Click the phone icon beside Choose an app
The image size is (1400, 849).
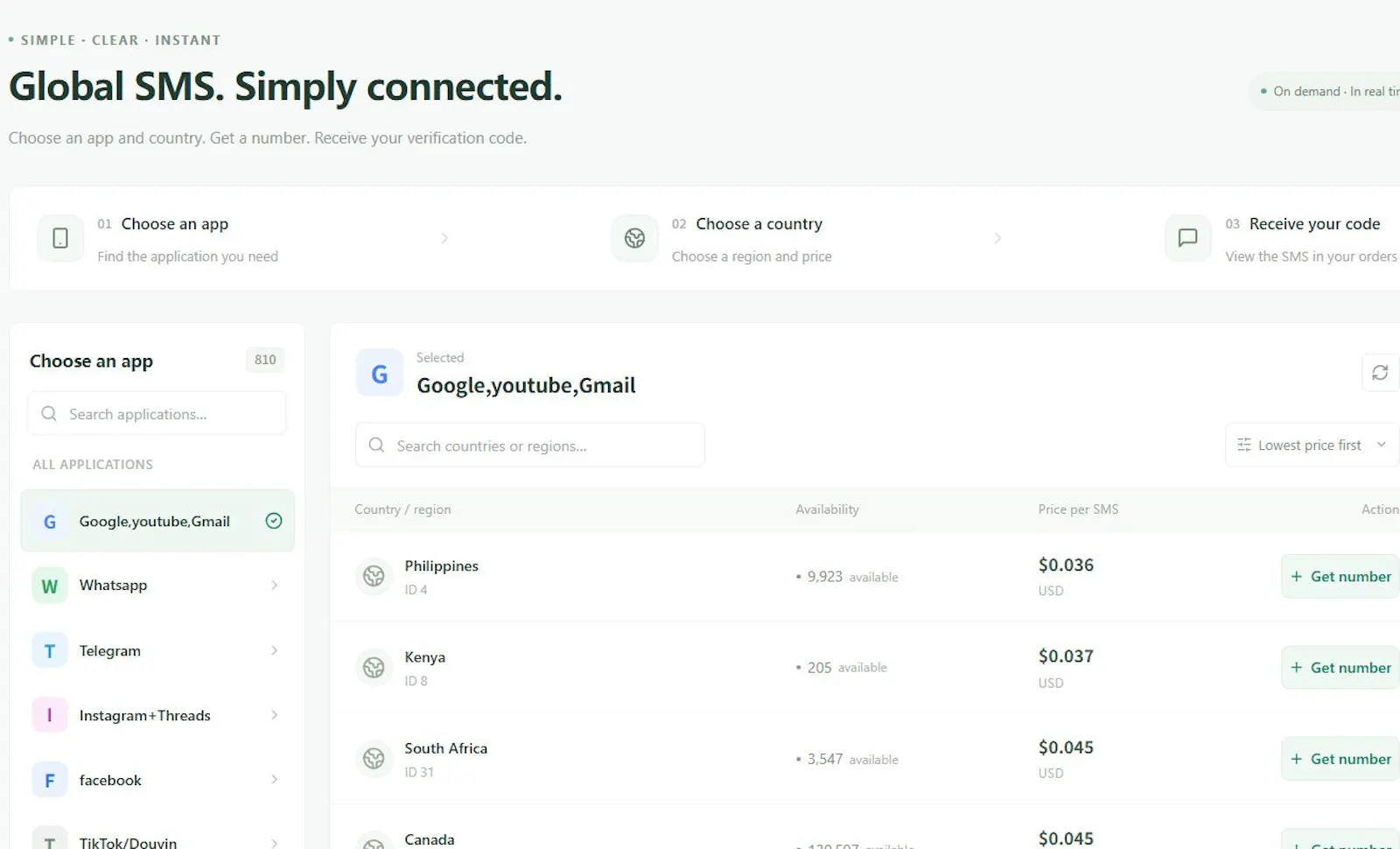coord(60,238)
